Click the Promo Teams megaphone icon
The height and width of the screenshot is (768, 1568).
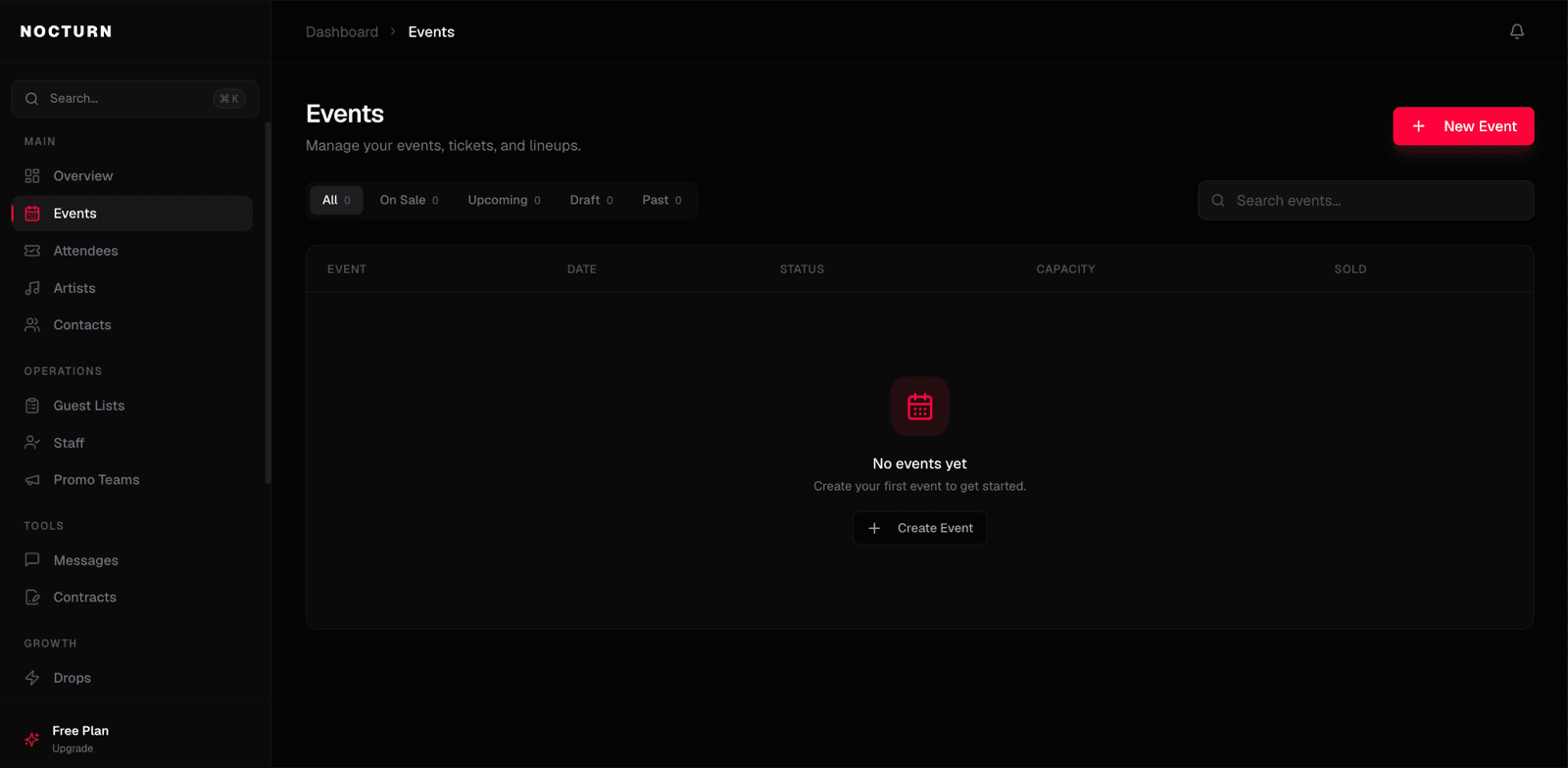32,480
